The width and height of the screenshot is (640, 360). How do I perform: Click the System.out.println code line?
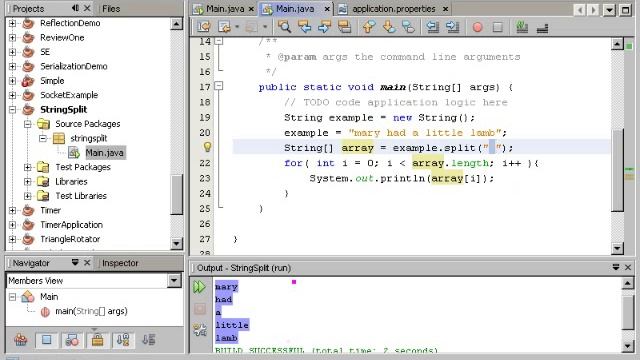coord(401,178)
